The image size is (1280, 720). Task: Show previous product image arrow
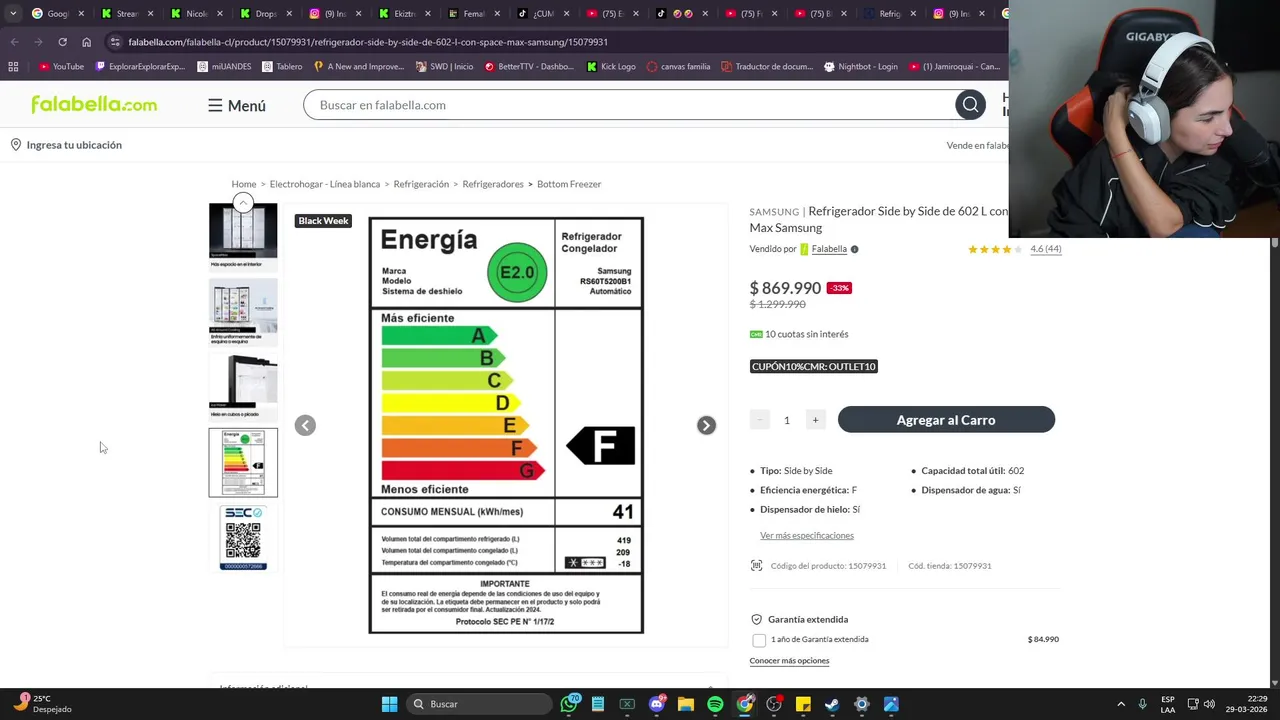[305, 425]
